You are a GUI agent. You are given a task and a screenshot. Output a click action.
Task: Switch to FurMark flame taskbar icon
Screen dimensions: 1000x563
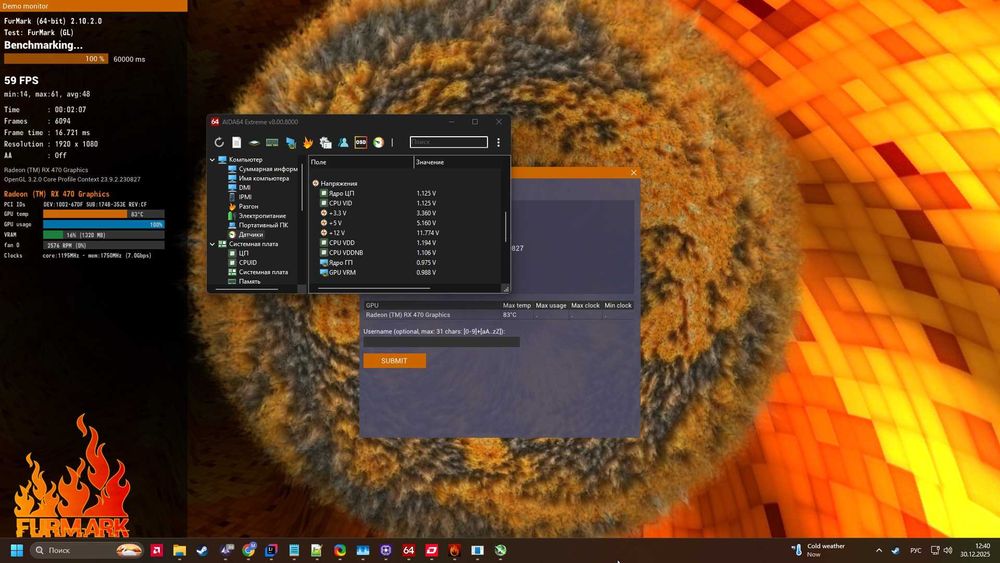point(454,550)
